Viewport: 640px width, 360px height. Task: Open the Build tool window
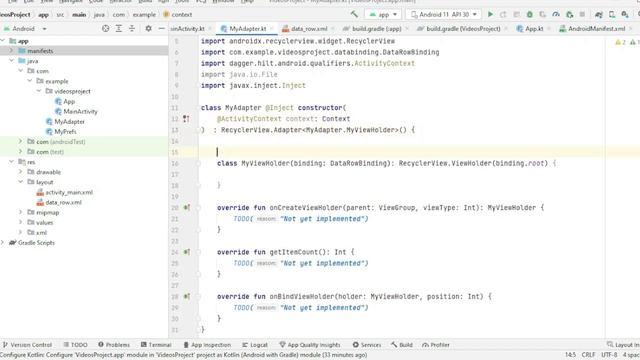(x=402, y=345)
